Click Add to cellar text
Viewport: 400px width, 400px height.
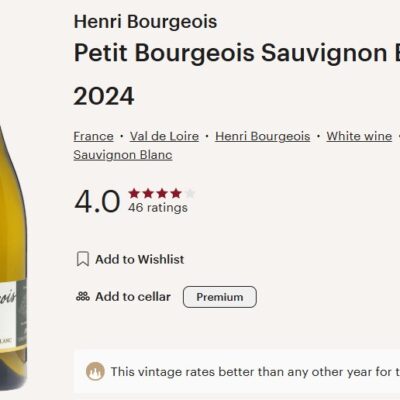[133, 297]
